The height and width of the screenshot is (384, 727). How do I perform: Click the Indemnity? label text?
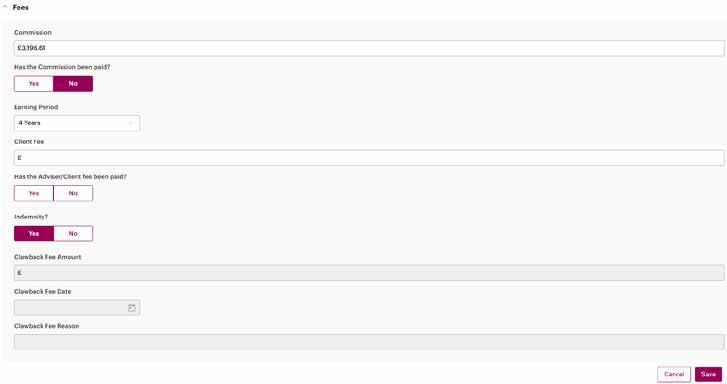pyautogui.click(x=31, y=217)
